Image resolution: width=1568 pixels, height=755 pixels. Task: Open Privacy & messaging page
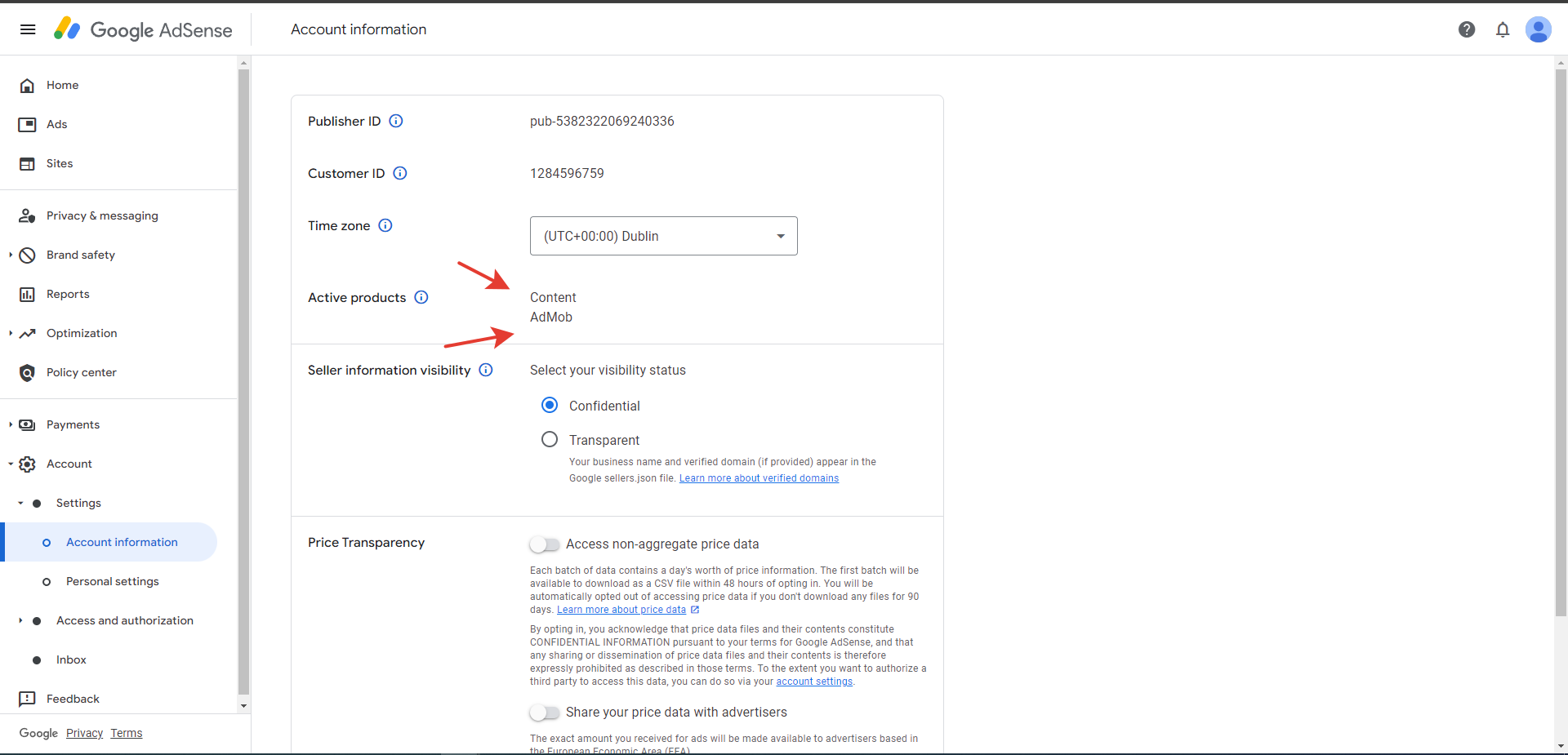click(x=102, y=215)
